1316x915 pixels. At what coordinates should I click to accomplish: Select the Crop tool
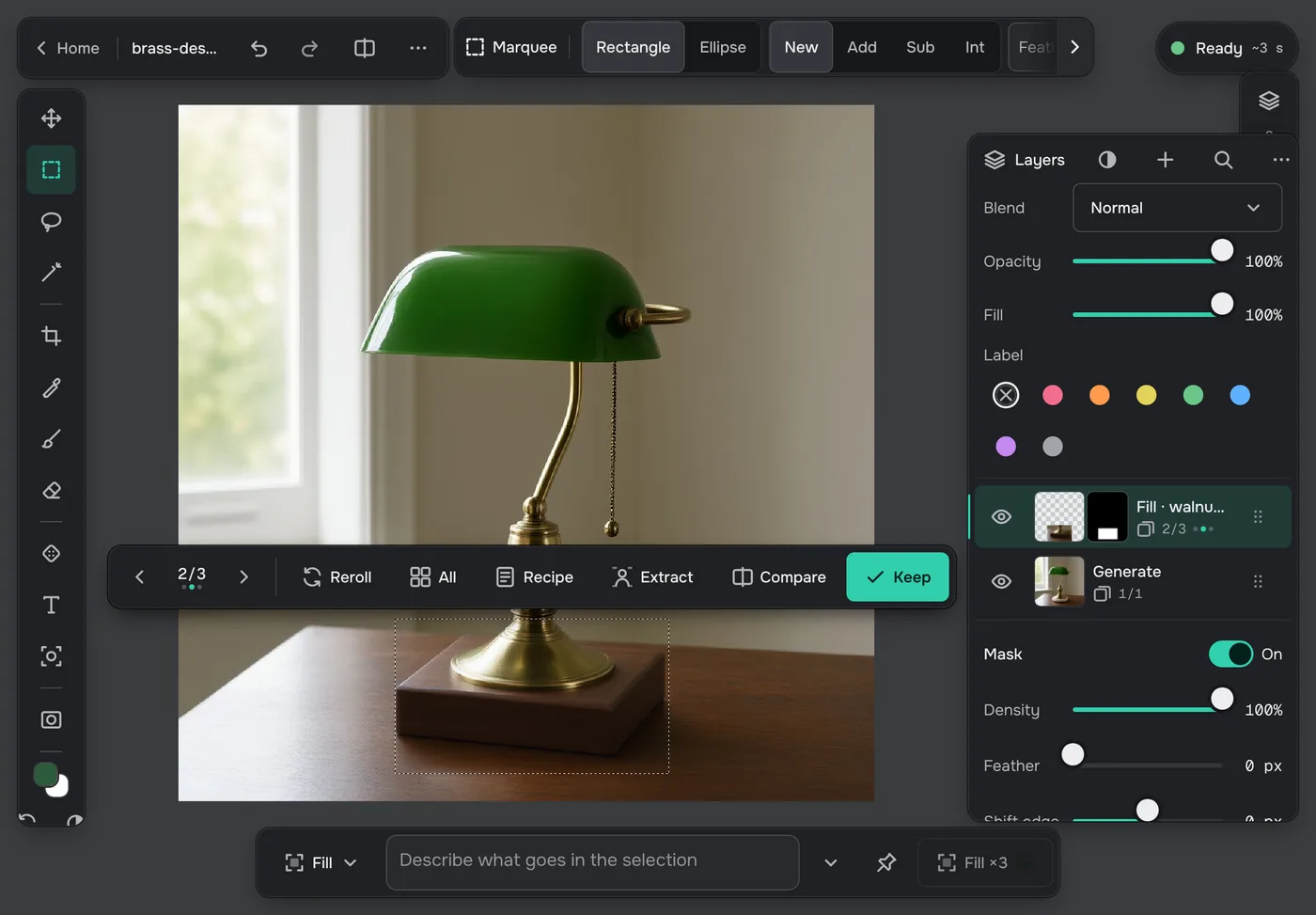(51, 336)
